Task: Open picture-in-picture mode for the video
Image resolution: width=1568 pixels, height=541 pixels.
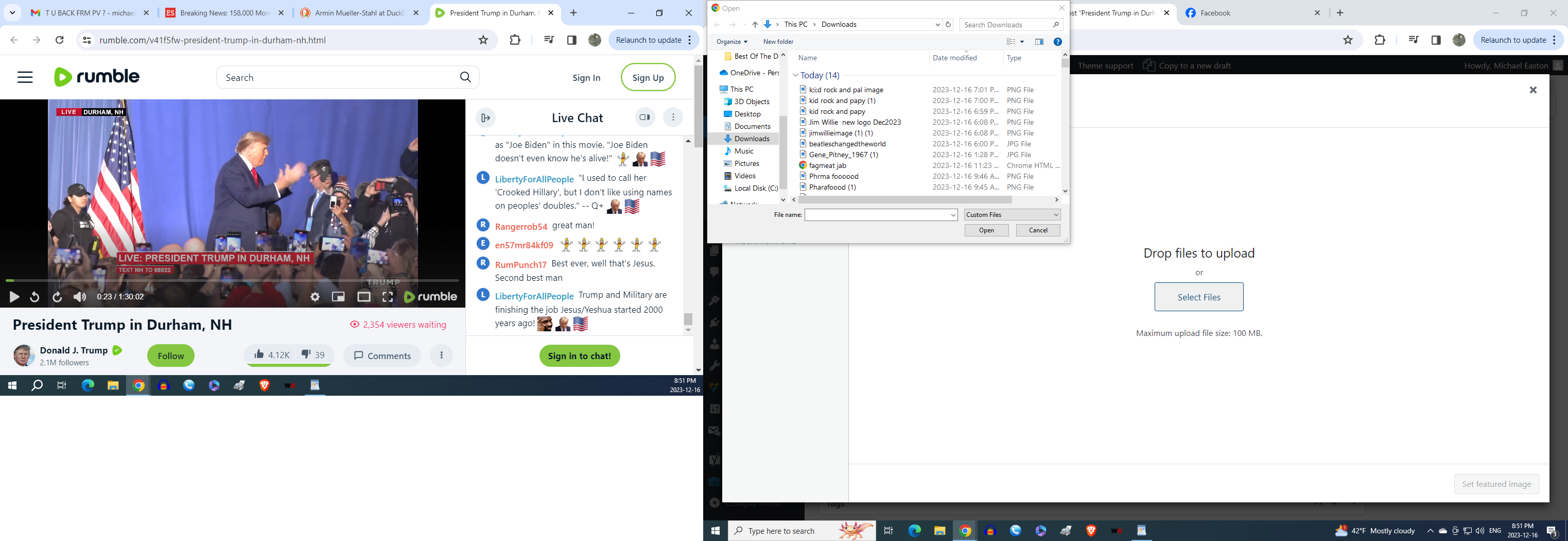Action: click(338, 297)
